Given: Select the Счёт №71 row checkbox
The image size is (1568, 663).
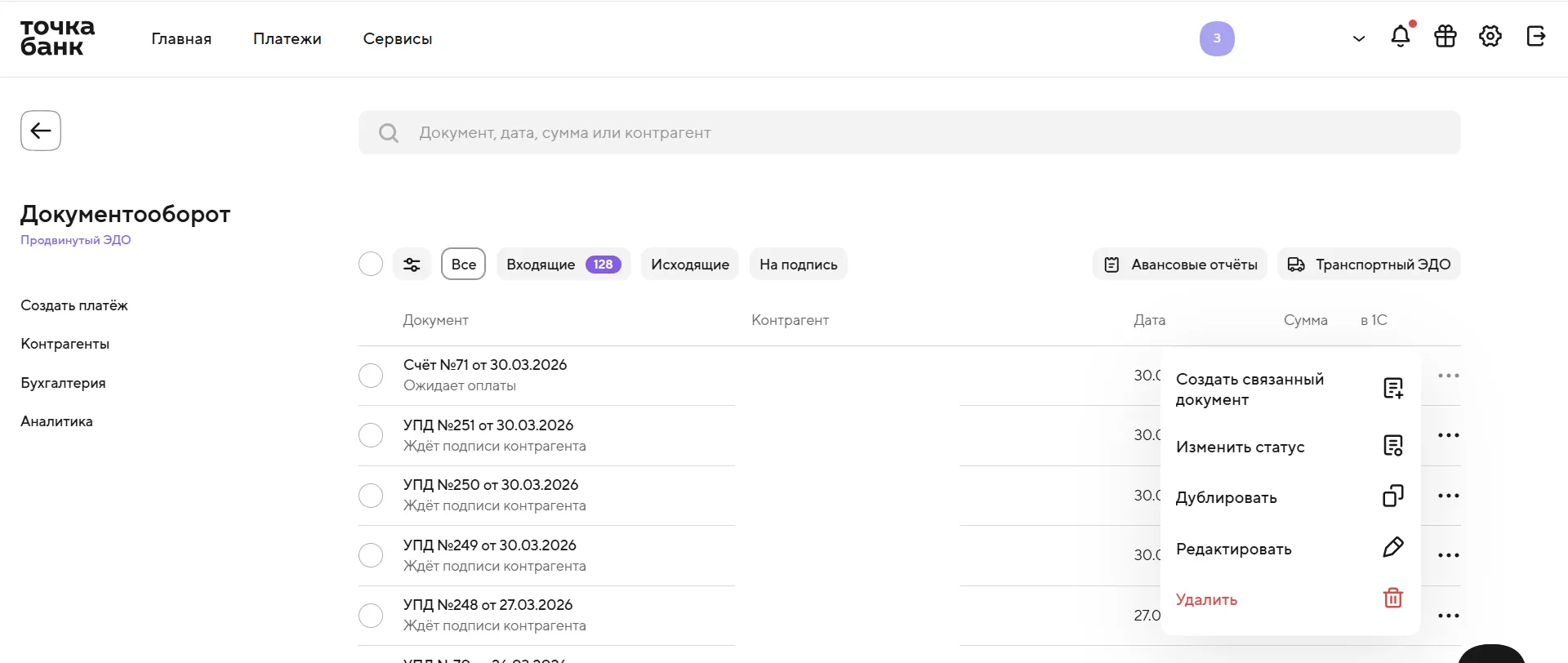Looking at the screenshot, I should coord(371,376).
